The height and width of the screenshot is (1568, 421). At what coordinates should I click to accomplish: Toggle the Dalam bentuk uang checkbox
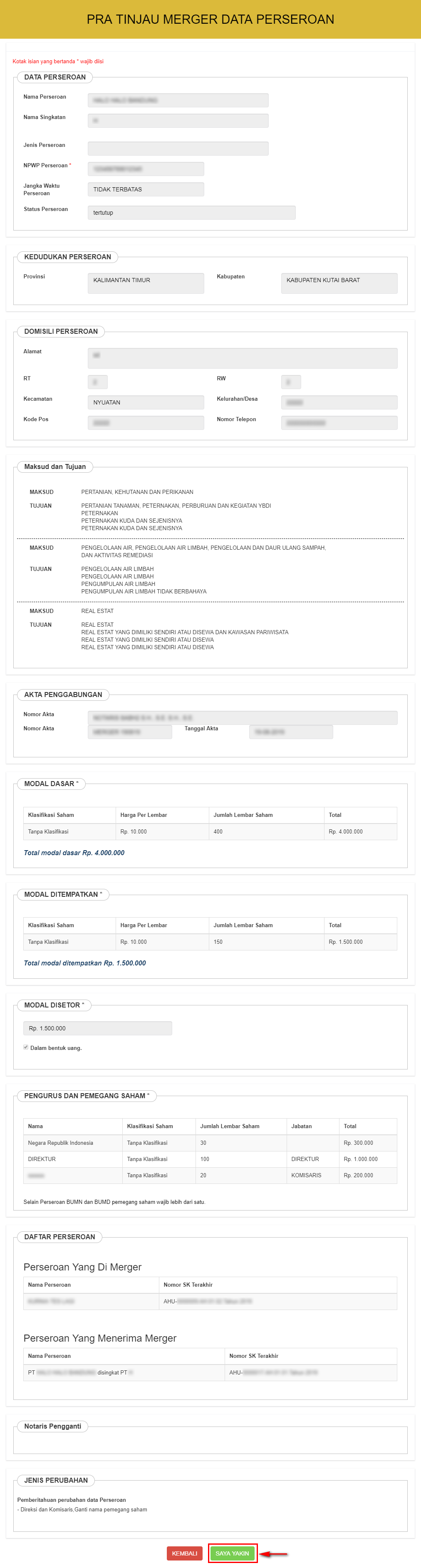click(25, 1047)
